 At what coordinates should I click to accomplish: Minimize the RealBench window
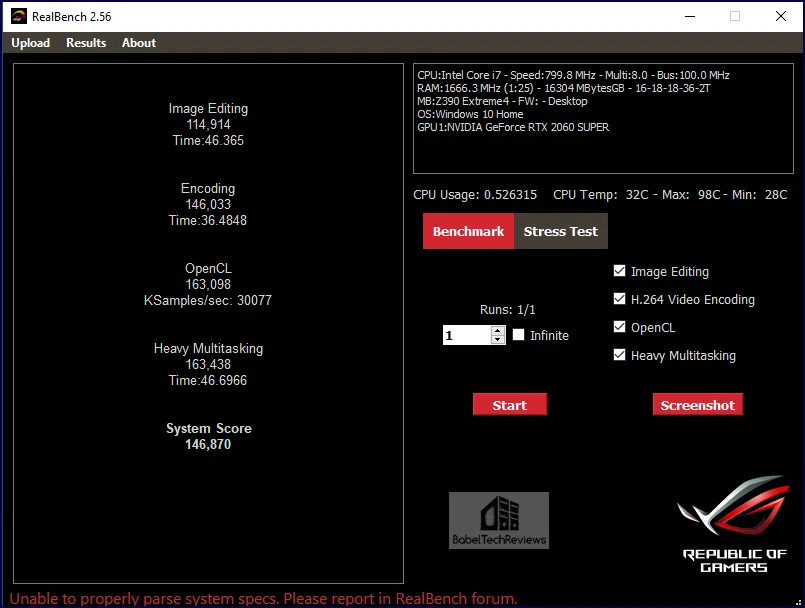690,16
